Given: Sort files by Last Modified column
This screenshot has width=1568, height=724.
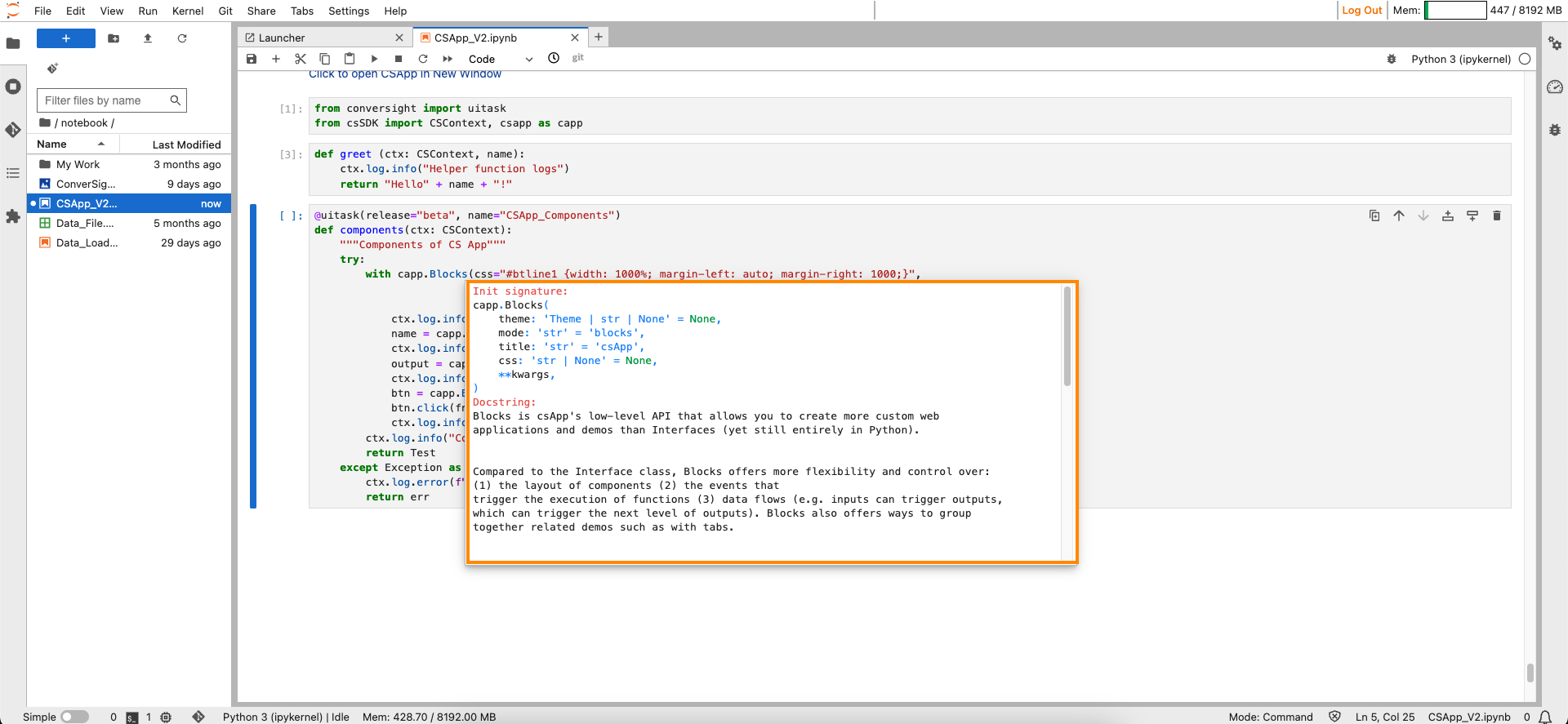Looking at the screenshot, I should click(176, 144).
